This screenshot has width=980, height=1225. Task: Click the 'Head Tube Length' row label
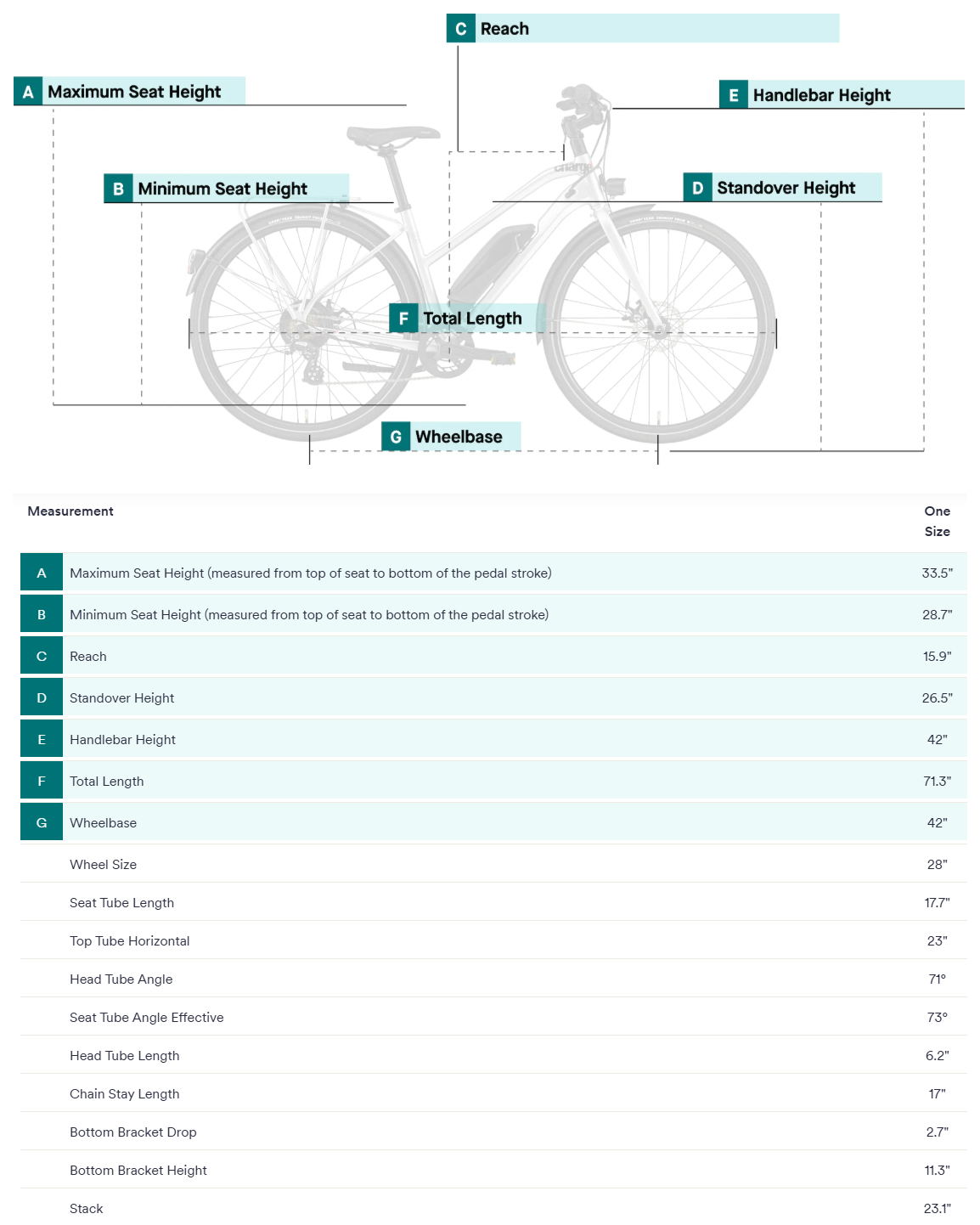tap(125, 1055)
